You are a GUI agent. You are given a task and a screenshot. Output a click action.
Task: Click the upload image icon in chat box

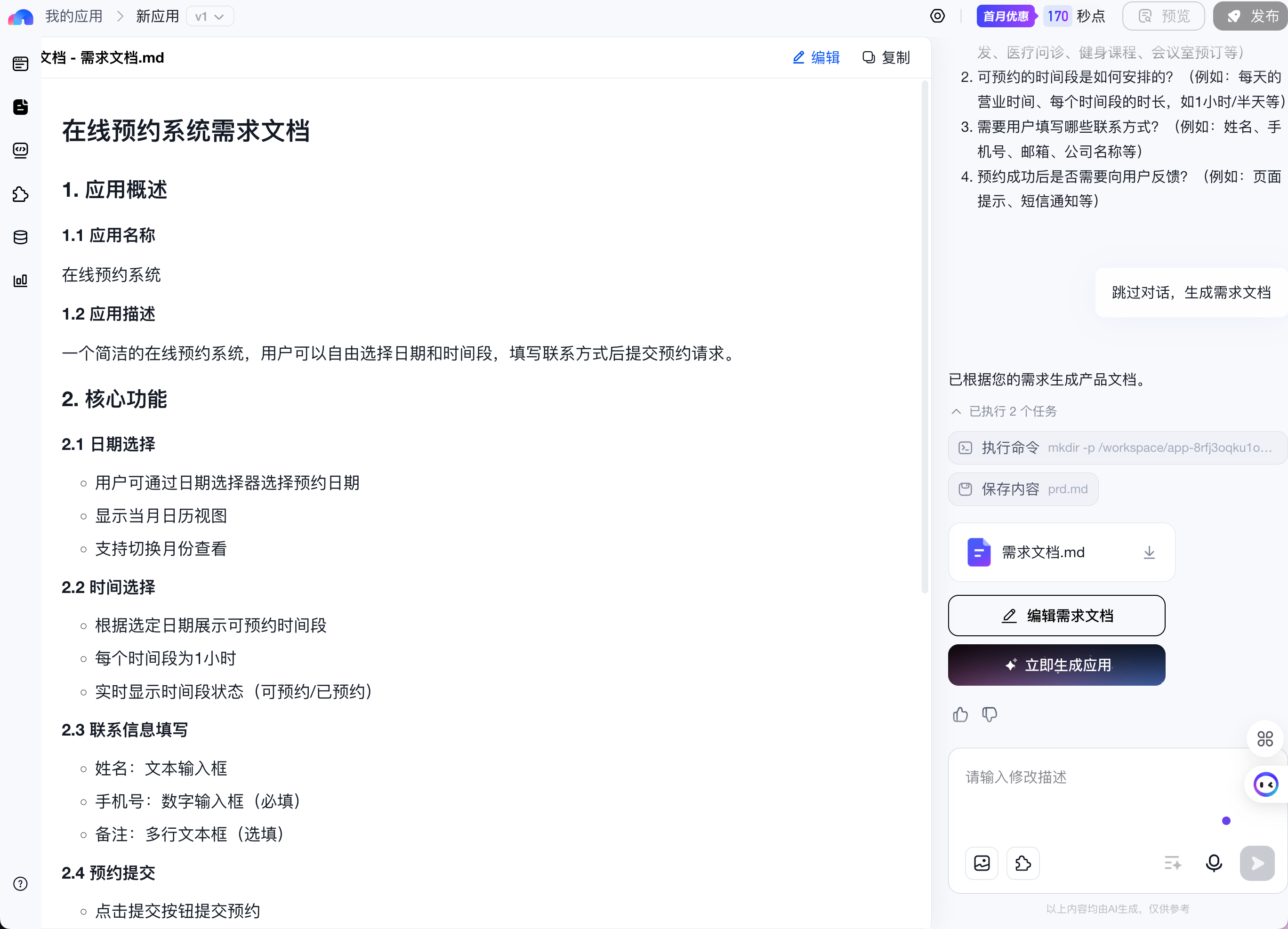[x=982, y=863]
